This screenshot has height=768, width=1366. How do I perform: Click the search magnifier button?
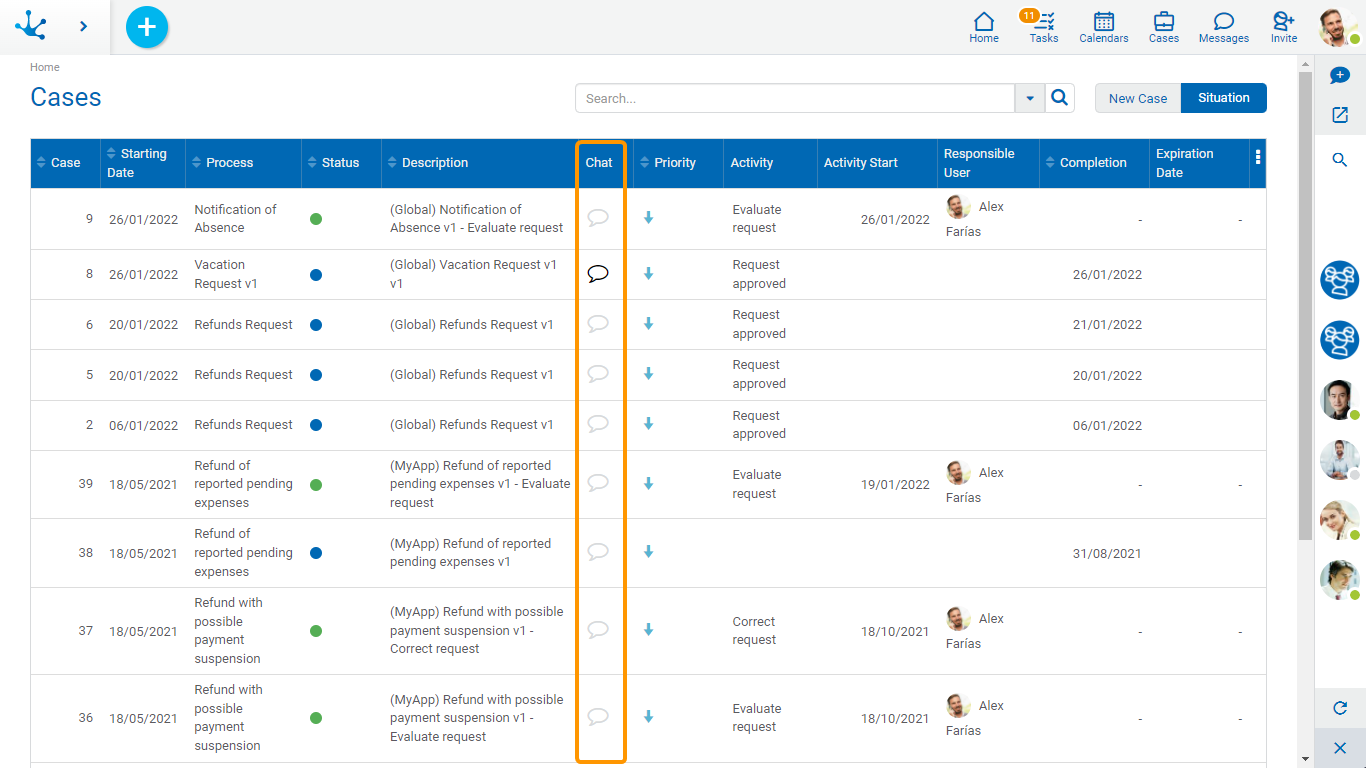[1060, 98]
